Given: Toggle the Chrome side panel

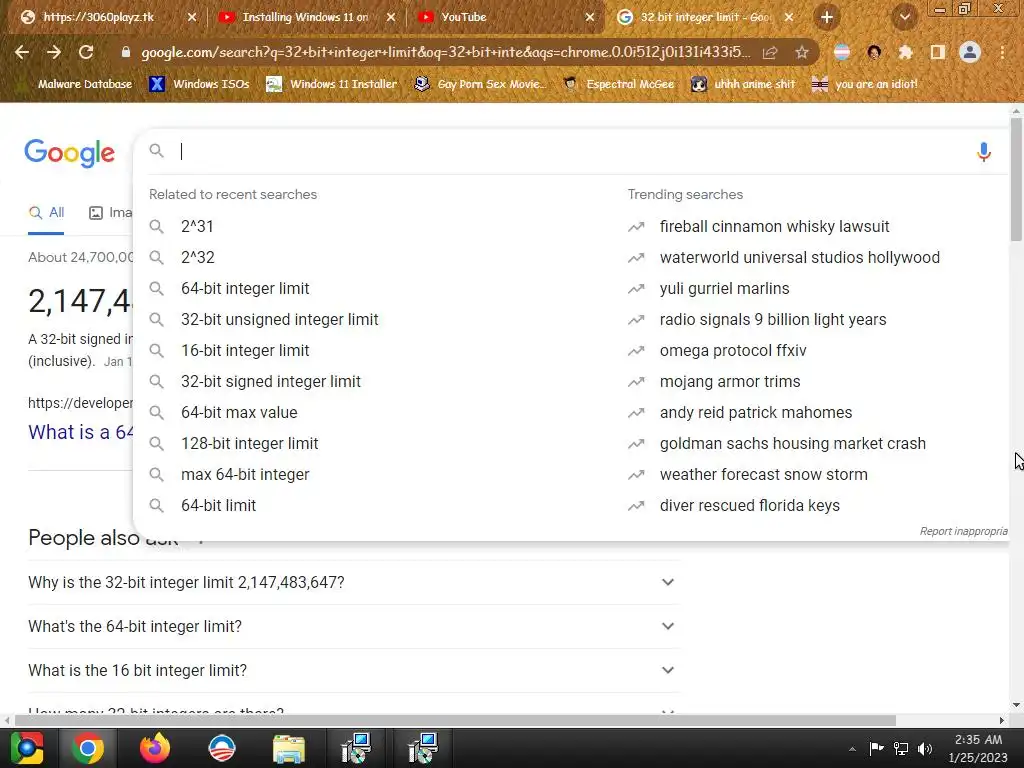Looking at the screenshot, I should [938, 52].
